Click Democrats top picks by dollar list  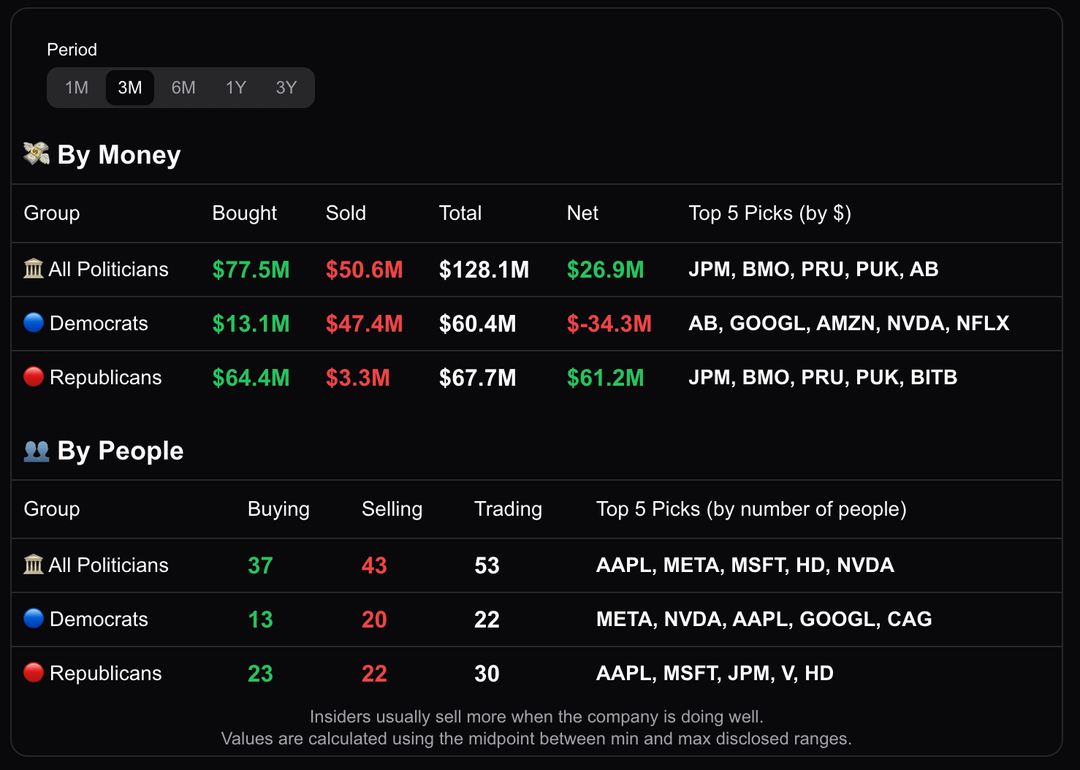tap(848, 323)
